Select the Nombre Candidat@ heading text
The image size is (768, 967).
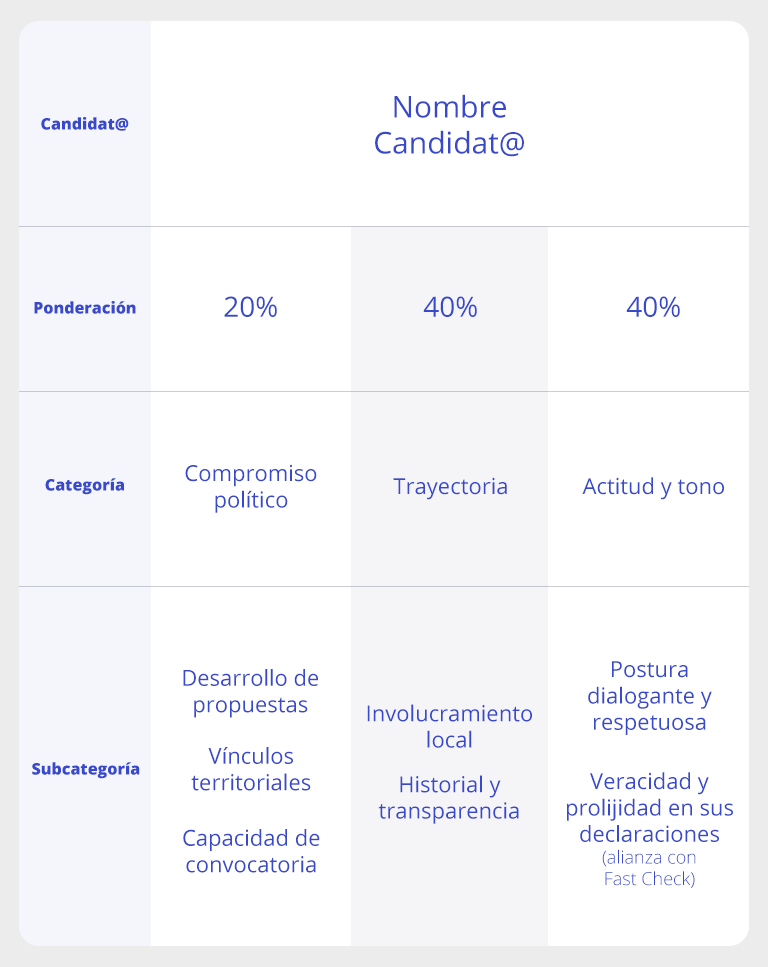pyautogui.click(x=449, y=125)
